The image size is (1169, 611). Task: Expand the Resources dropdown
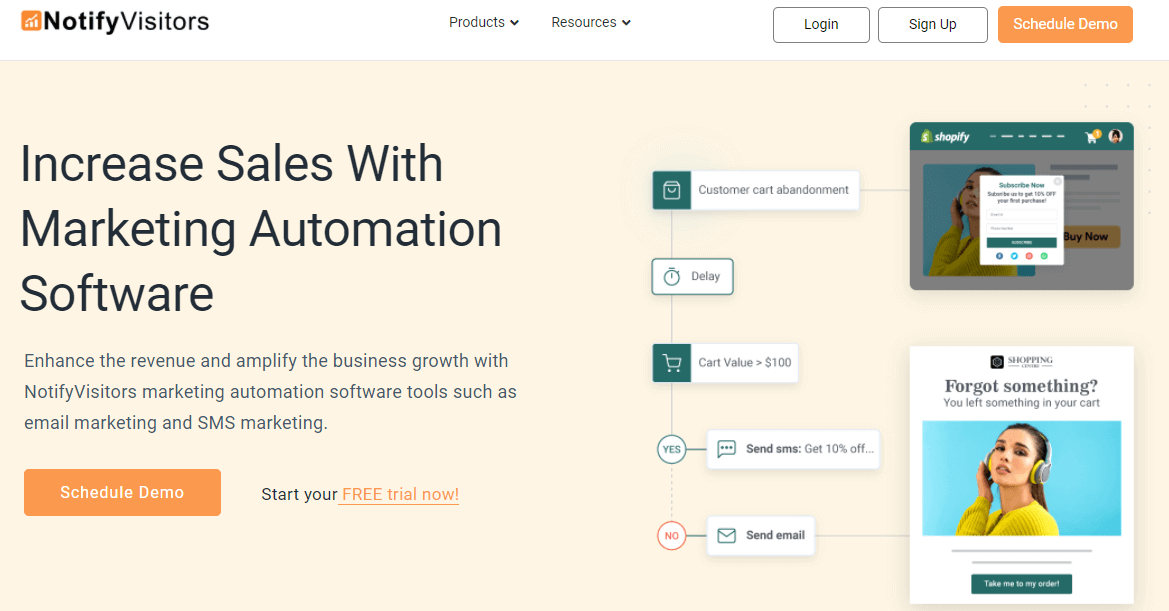point(590,22)
